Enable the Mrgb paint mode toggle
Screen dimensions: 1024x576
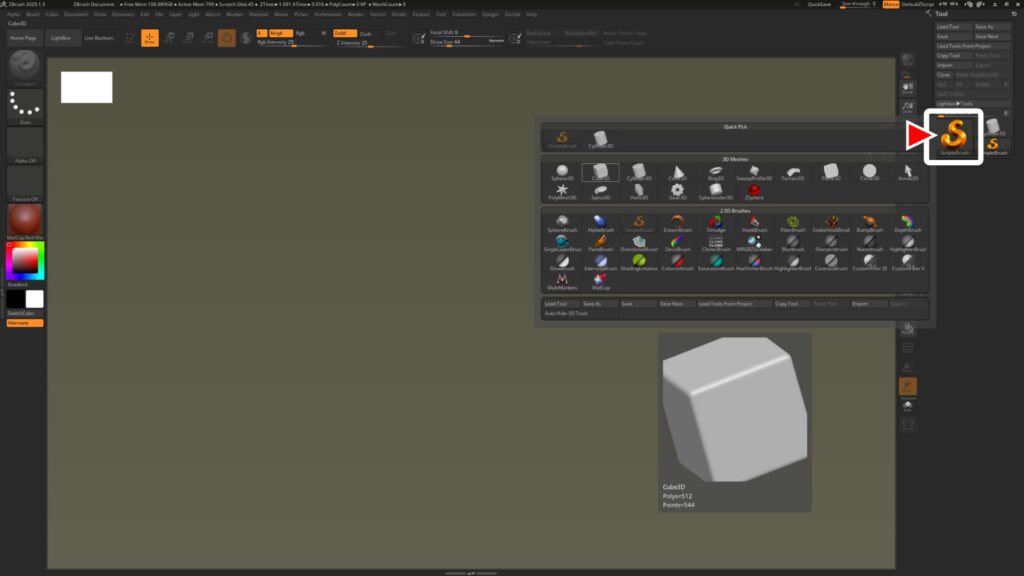tap(280, 33)
